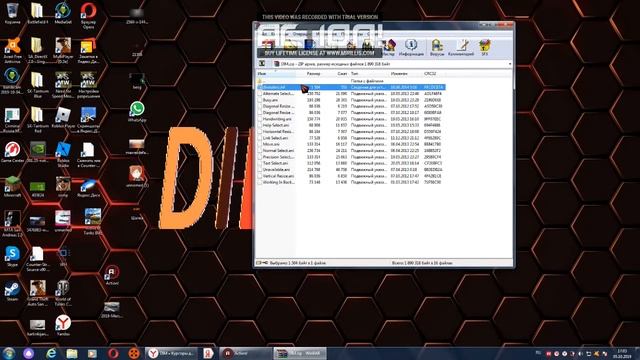640x360 pixels.
Task: Open Internet Explorer from the taskbar
Action: coord(51,353)
